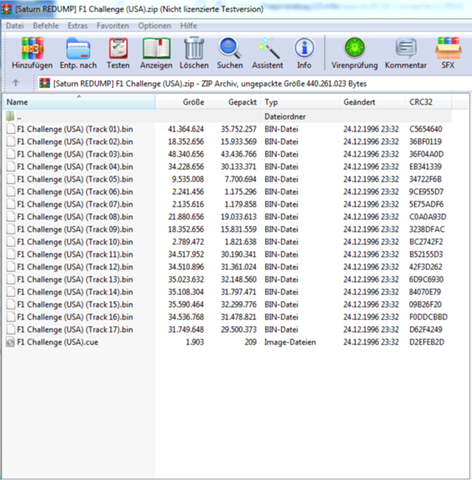Select F1 Challenge (USA) (Track 14).bin
Screen dimensions: 472x480
[75, 292]
